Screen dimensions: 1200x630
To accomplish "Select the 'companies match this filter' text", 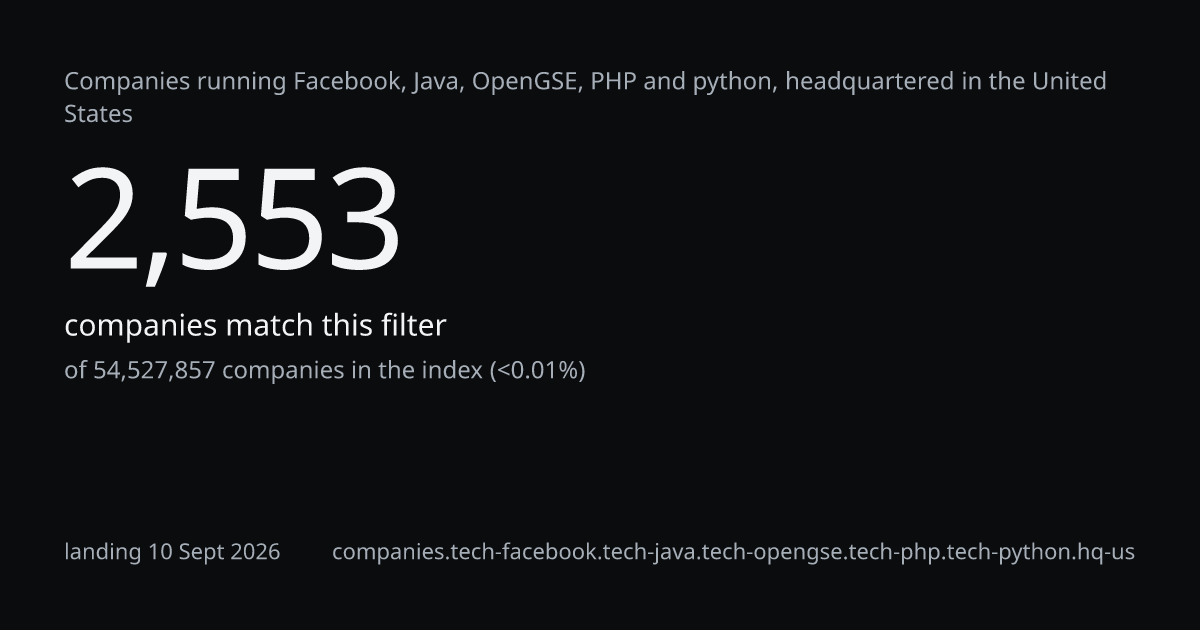I will (255, 326).
